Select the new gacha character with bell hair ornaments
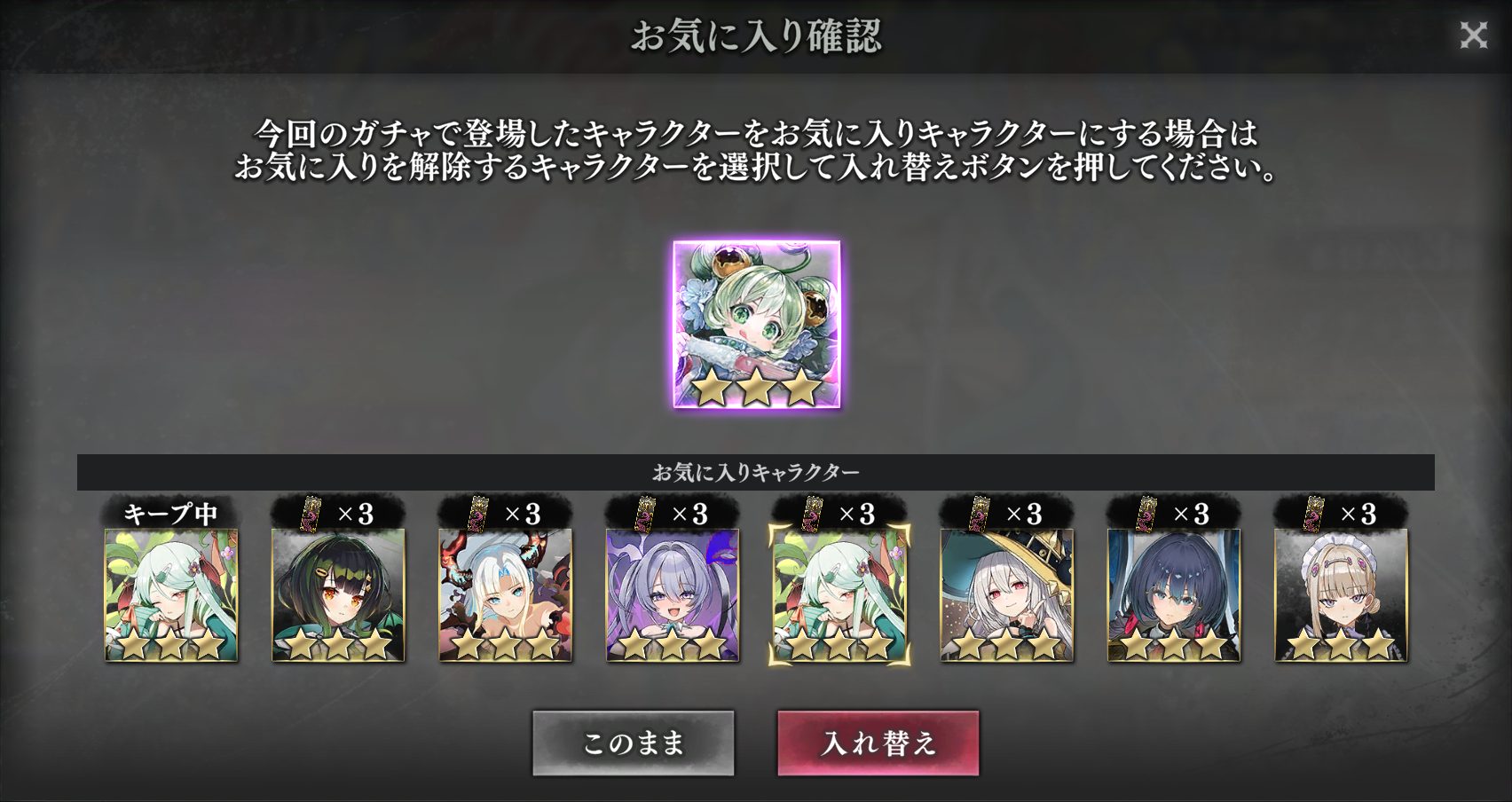 757,325
